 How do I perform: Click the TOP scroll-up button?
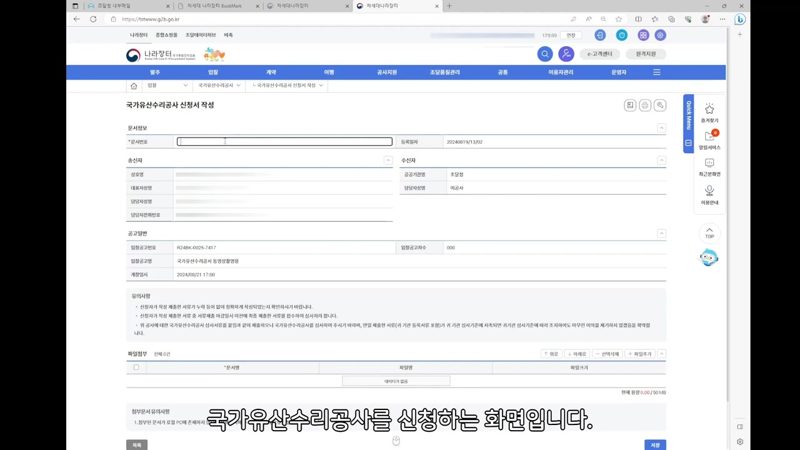click(x=709, y=233)
